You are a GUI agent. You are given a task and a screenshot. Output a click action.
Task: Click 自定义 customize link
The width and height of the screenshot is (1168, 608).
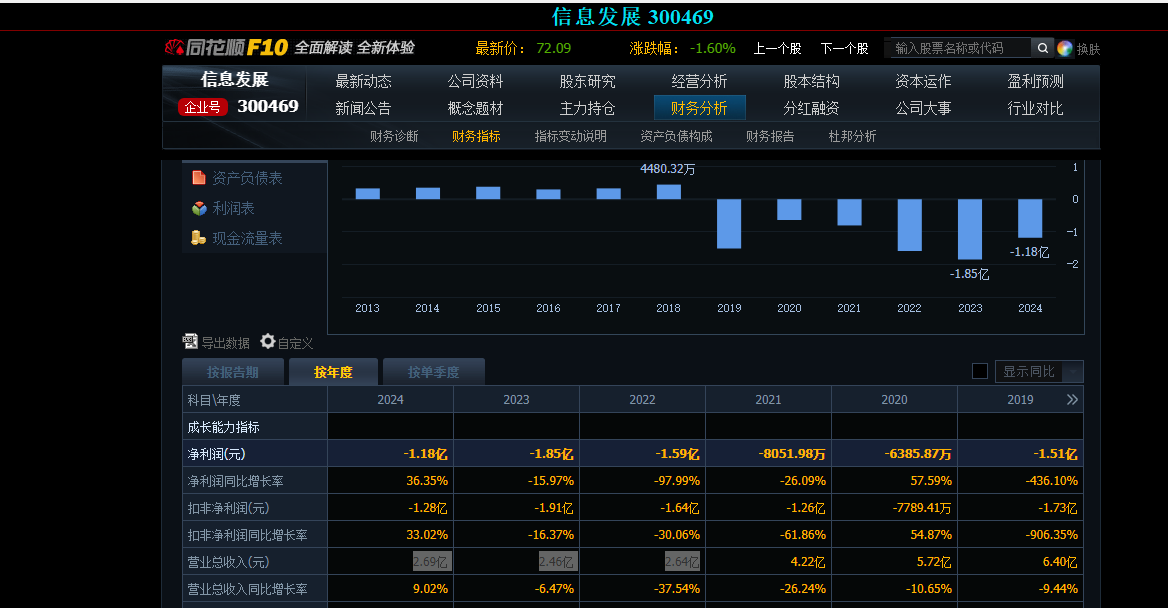coord(296,343)
